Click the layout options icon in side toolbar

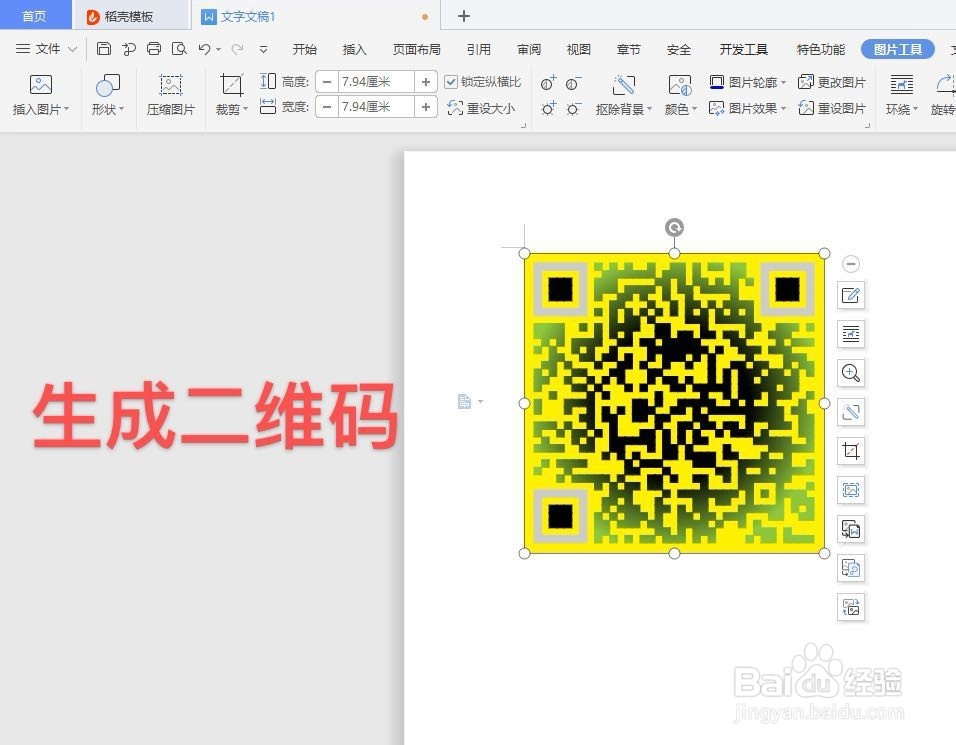[851, 334]
